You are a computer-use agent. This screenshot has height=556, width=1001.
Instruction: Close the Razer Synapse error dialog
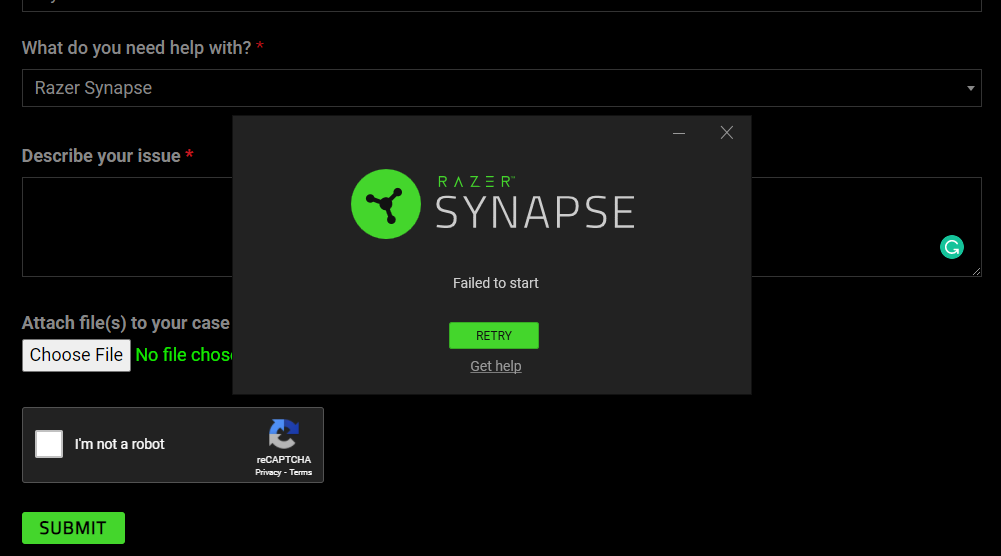(726, 133)
